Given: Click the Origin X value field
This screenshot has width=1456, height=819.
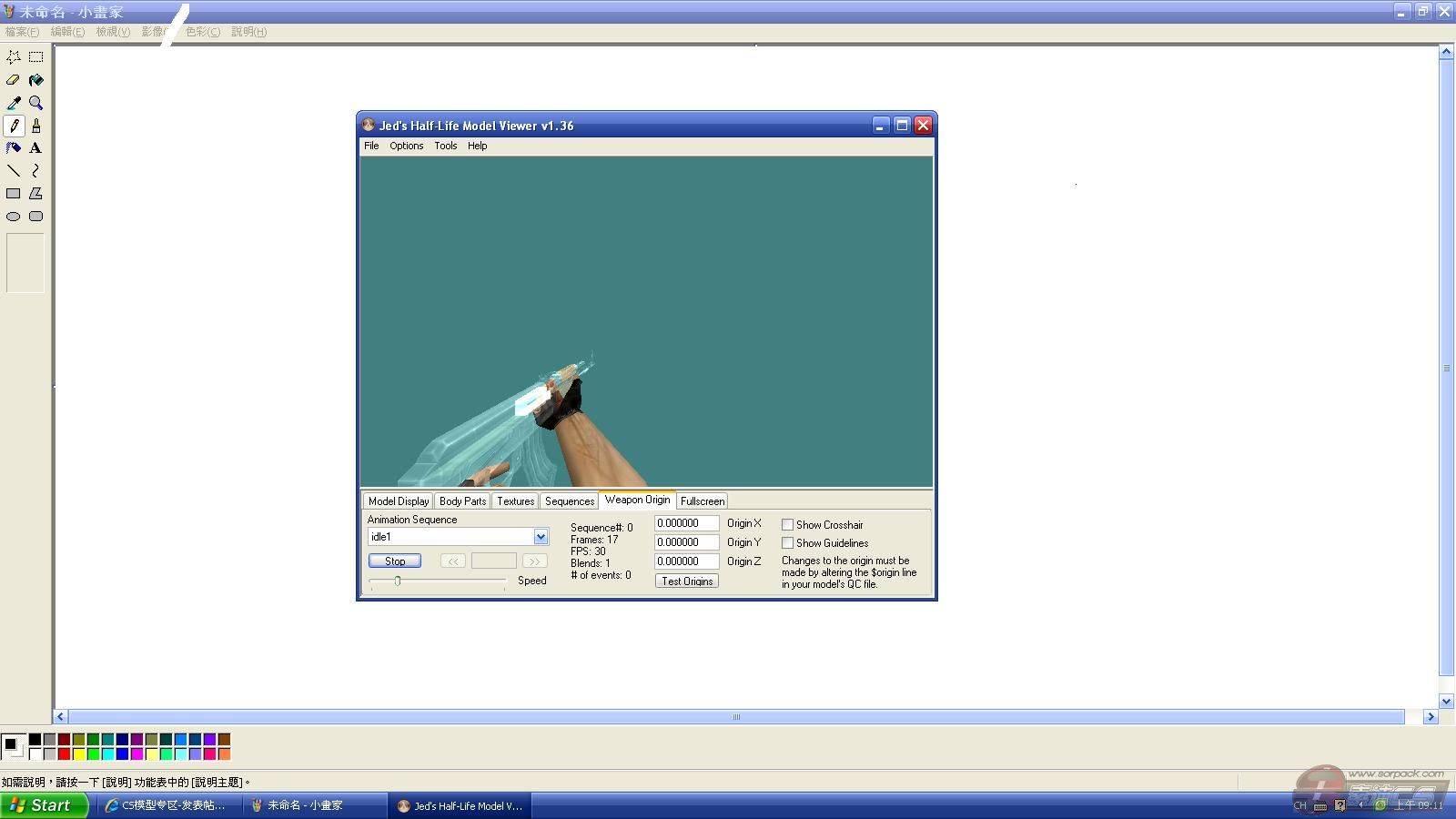Looking at the screenshot, I should (x=686, y=523).
